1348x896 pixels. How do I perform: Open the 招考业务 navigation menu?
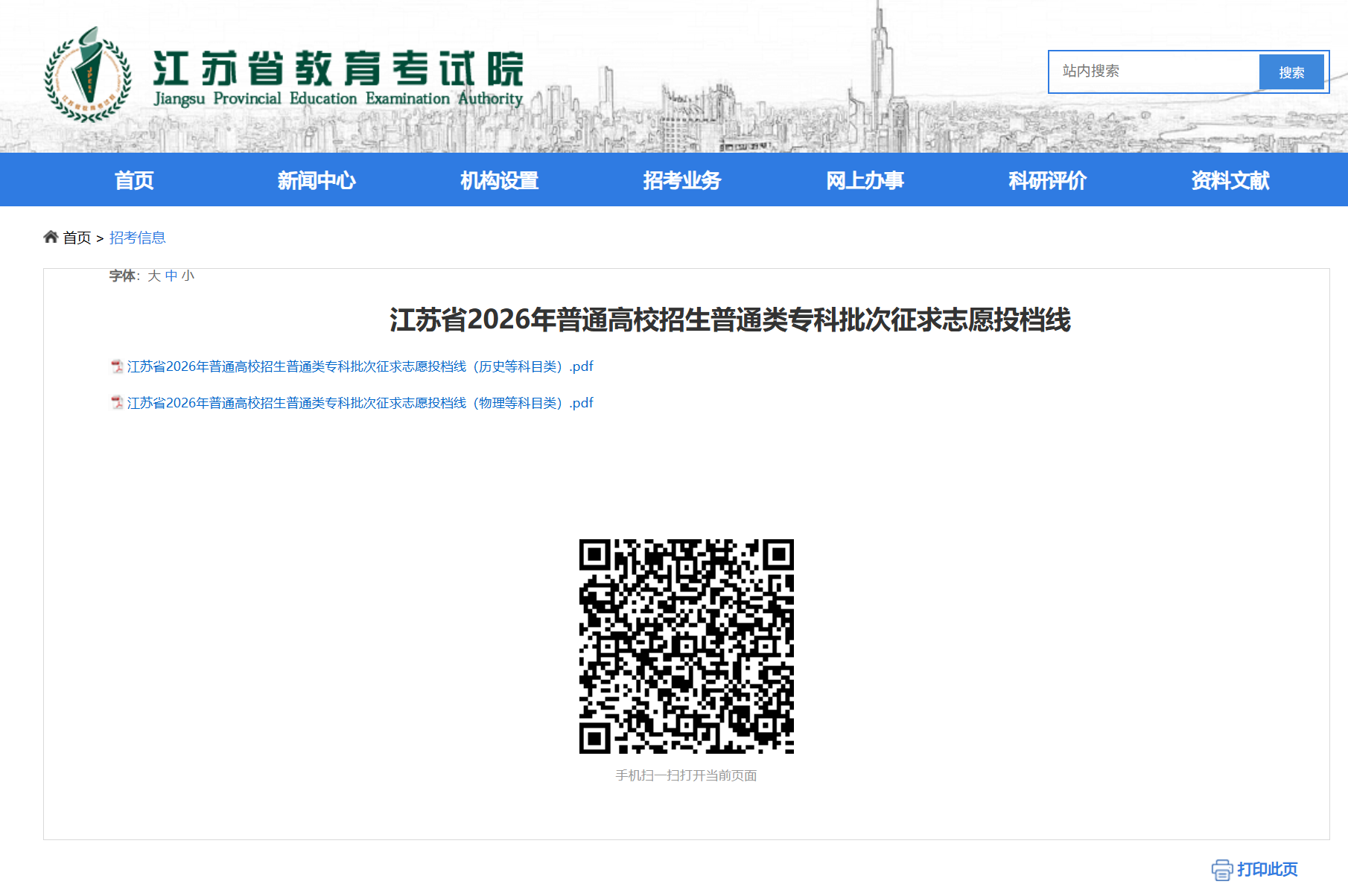tap(682, 180)
